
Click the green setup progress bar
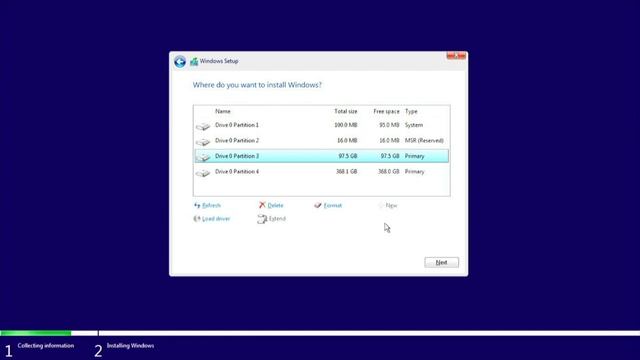click(x=36, y=333)
